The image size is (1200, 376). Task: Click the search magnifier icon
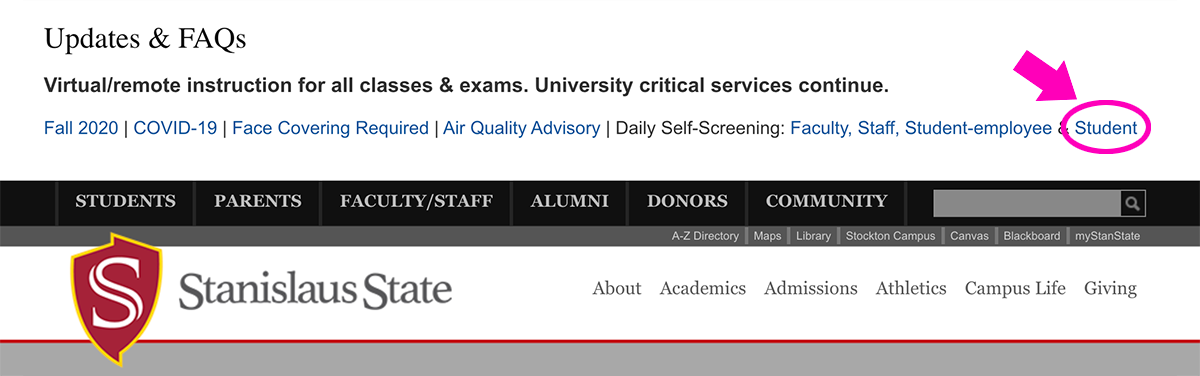point(1132,204)
